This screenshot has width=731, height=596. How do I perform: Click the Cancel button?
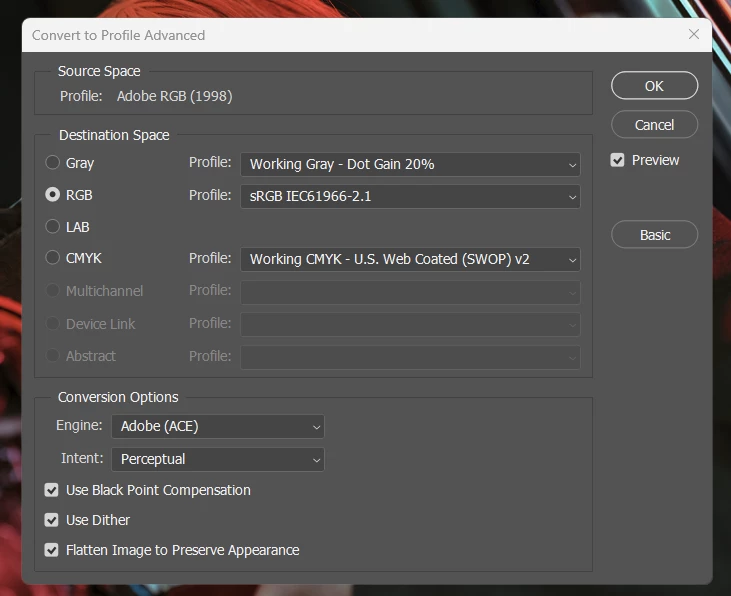(x=655, y=125)
